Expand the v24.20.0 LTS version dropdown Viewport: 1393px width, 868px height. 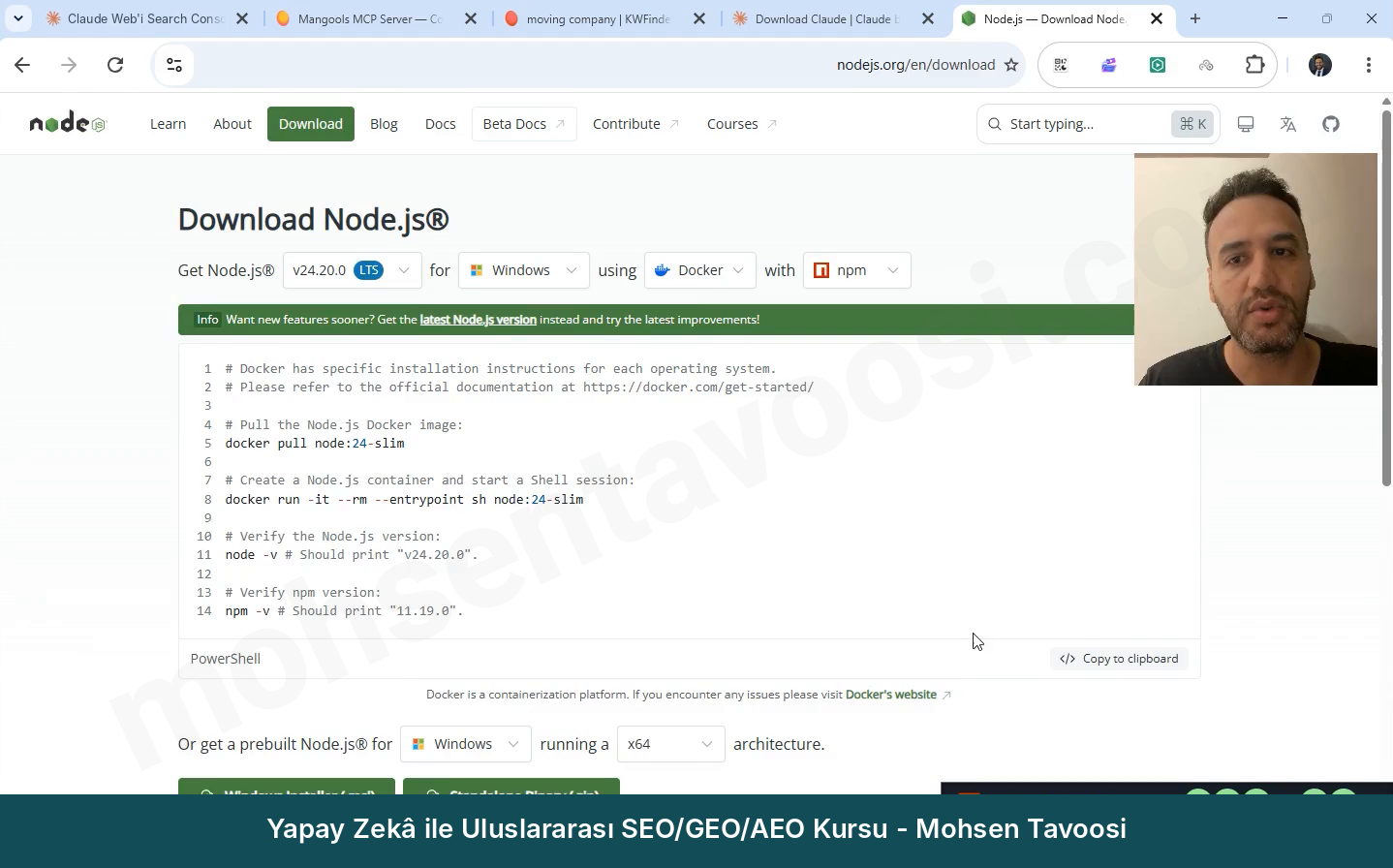click(352, 270)
